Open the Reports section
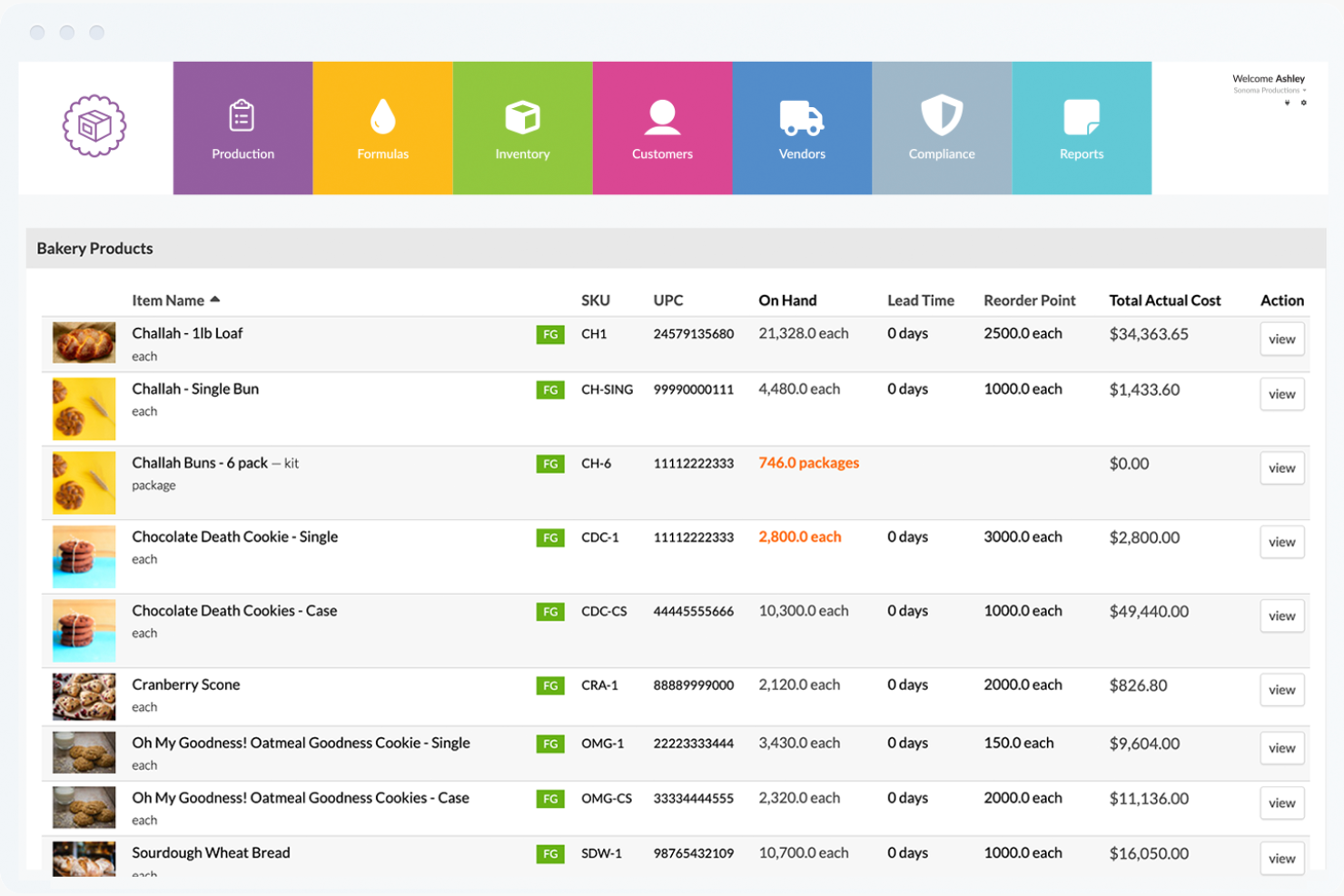1344x896 pixels. pos(1082,128)
